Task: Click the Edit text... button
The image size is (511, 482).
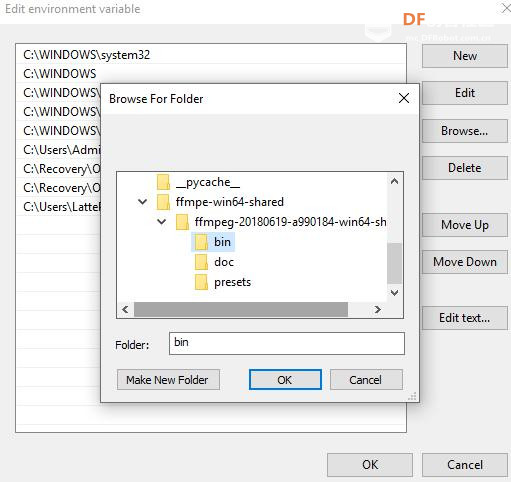Action: coord(465,318)
